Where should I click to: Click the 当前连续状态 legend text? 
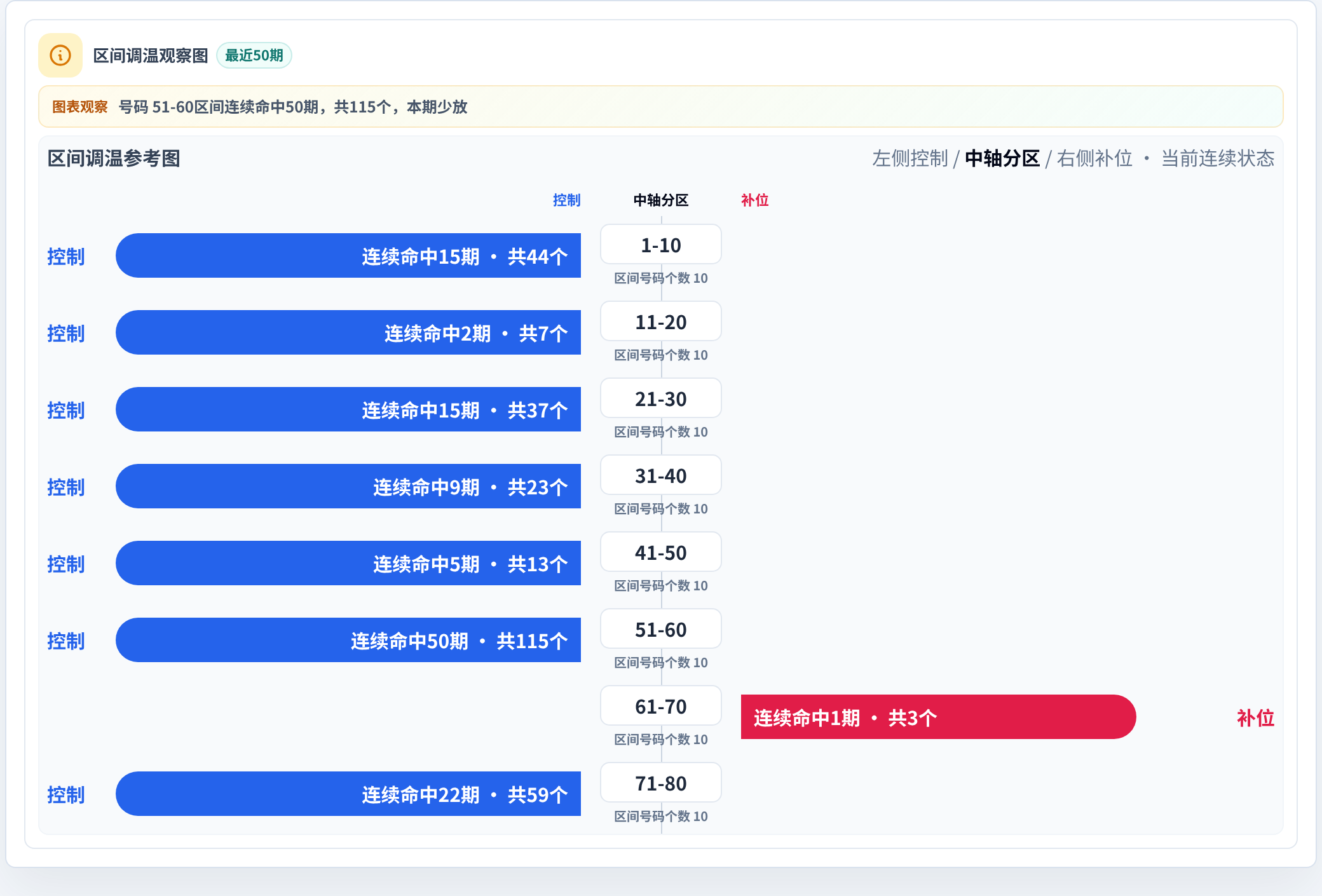1218,158
